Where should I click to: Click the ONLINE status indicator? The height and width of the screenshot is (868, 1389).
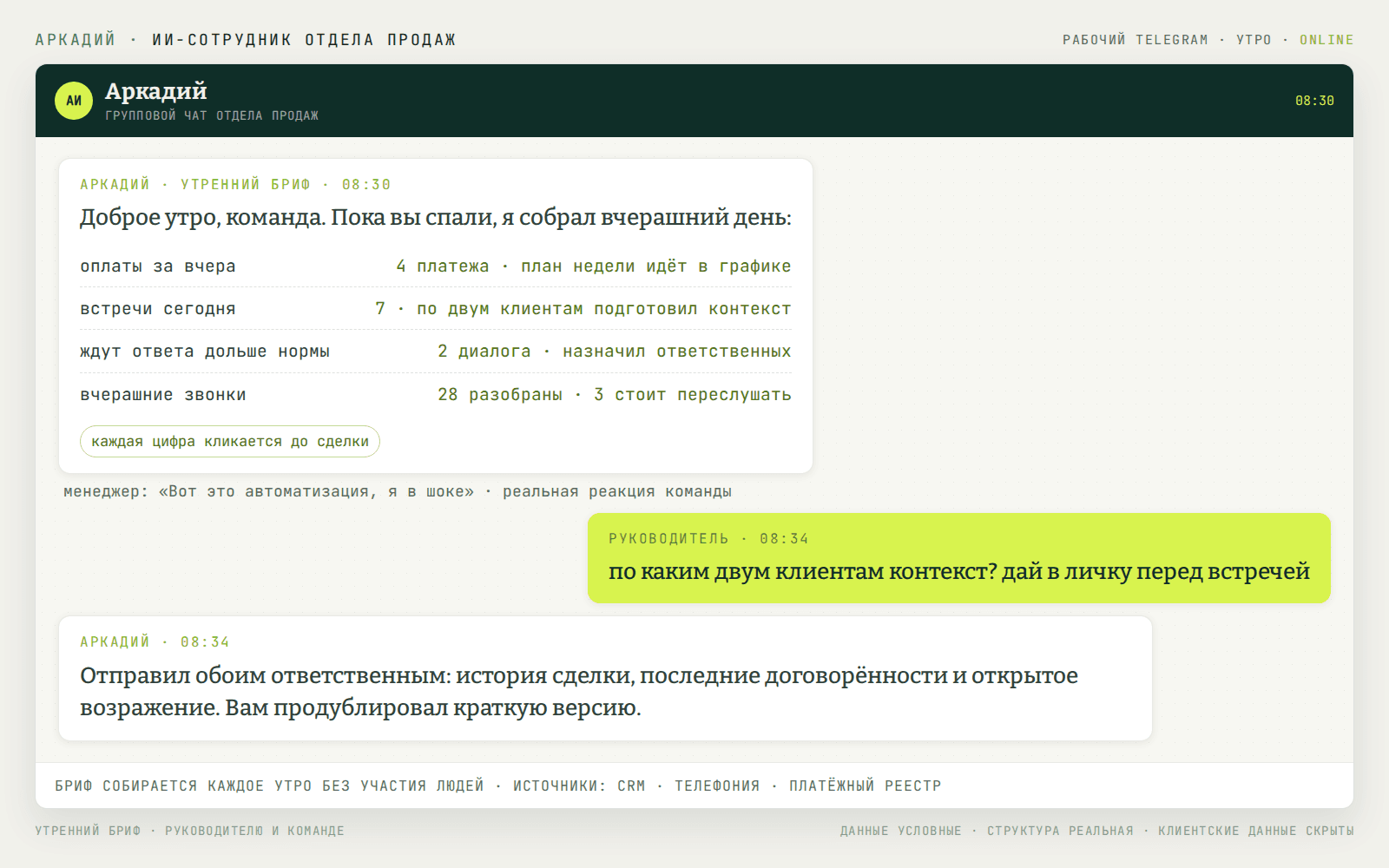tap(1326, 40)
